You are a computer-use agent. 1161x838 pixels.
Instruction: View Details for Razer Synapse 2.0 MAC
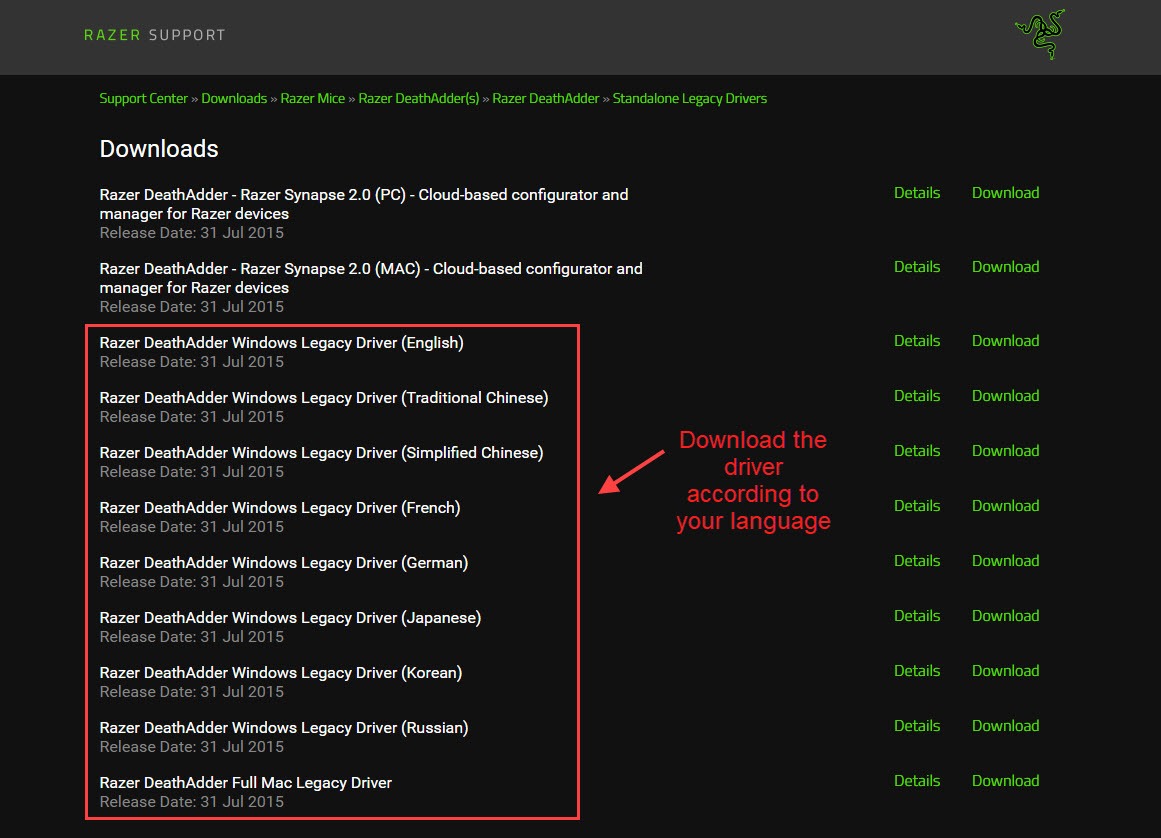[917, 267]
